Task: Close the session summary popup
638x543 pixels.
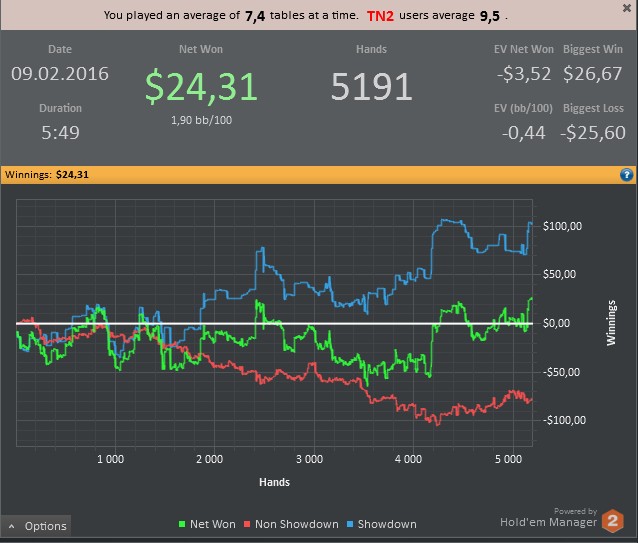Action: [627, 8]
